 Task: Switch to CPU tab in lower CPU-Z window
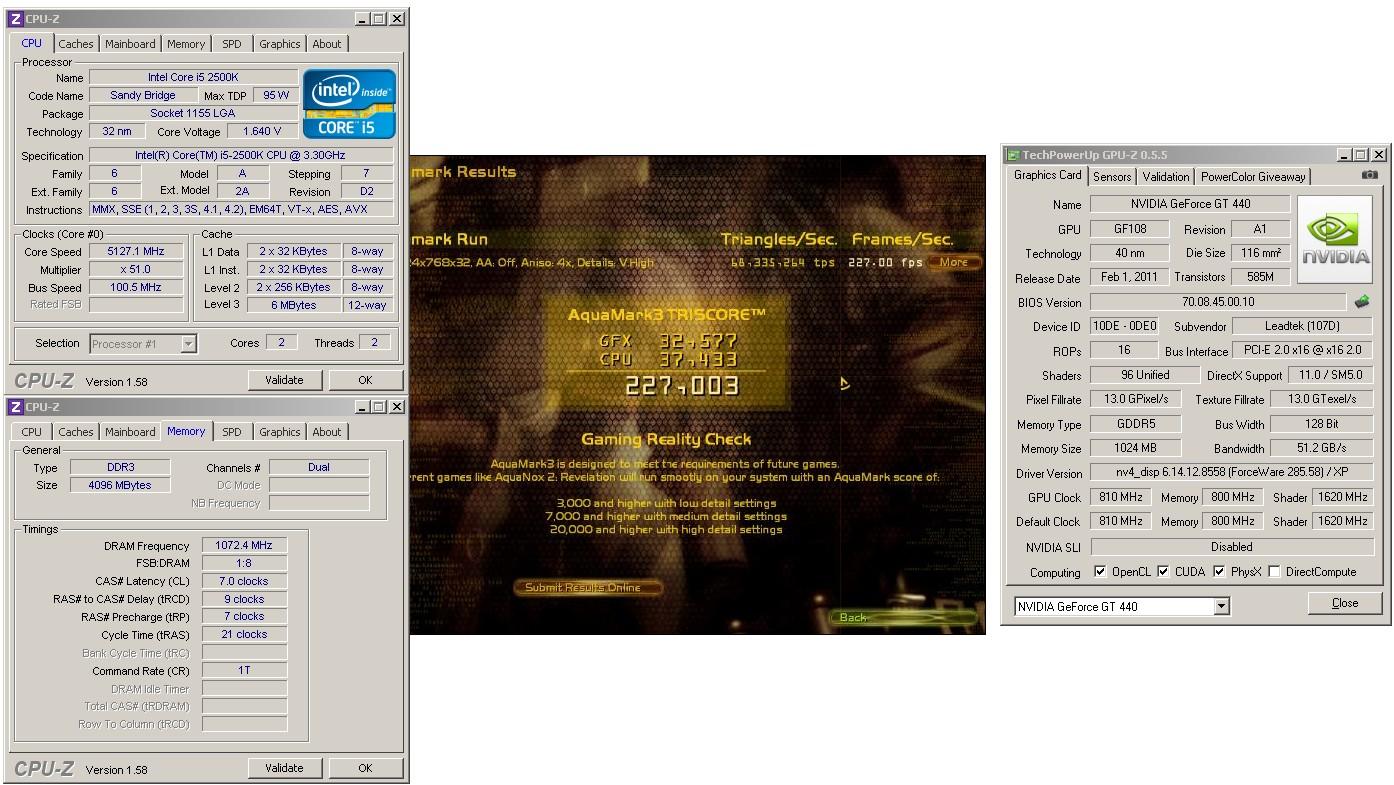(32, 432)
